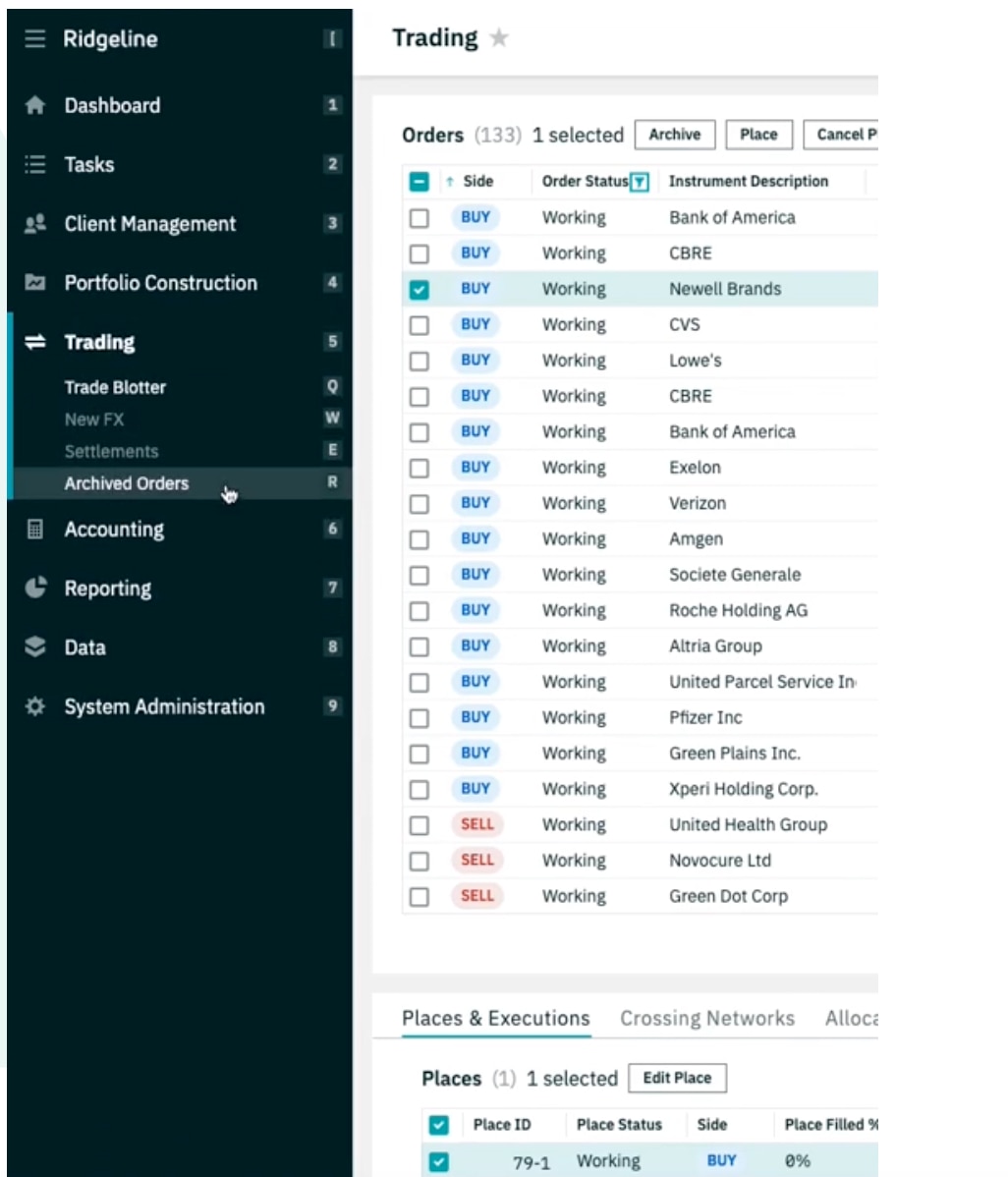Click the BUY badge on CVS row
1008x1177 pixels.
click(x=476, y=324)
